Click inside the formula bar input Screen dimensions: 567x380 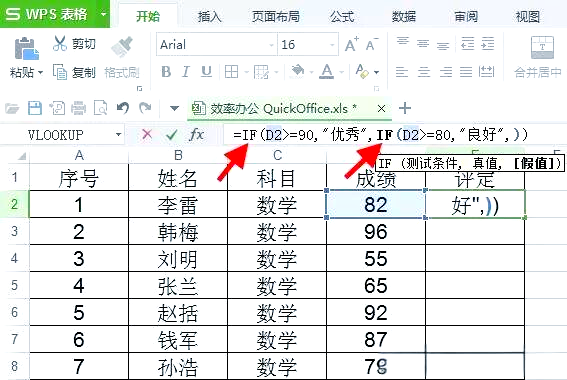[394, 135]
